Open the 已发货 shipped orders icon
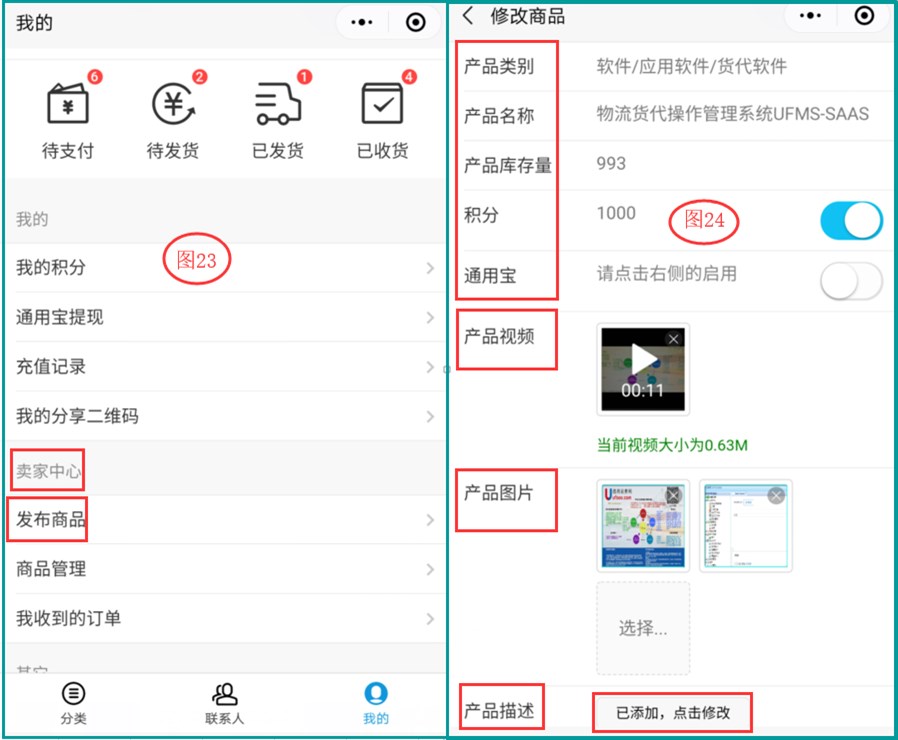This screenshot has height=740, width=898. tap(277, 110)
